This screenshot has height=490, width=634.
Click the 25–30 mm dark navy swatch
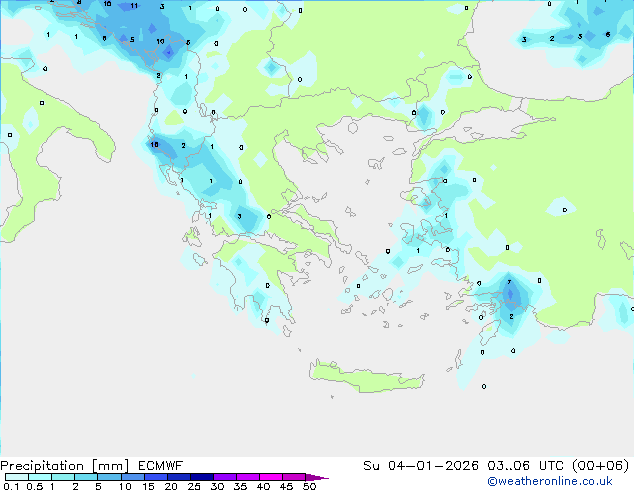click(202, 477)
